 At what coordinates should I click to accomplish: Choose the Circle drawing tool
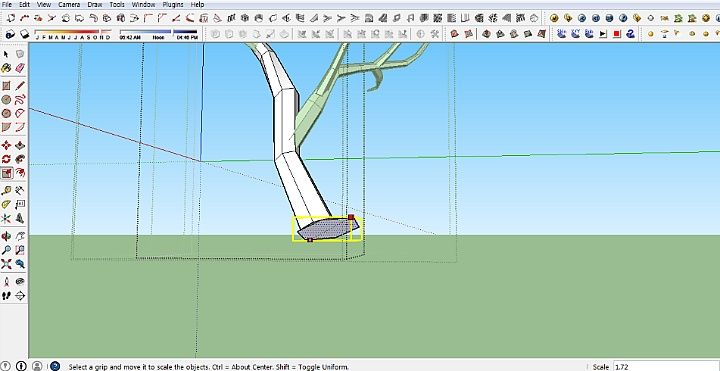coord(6,100)
